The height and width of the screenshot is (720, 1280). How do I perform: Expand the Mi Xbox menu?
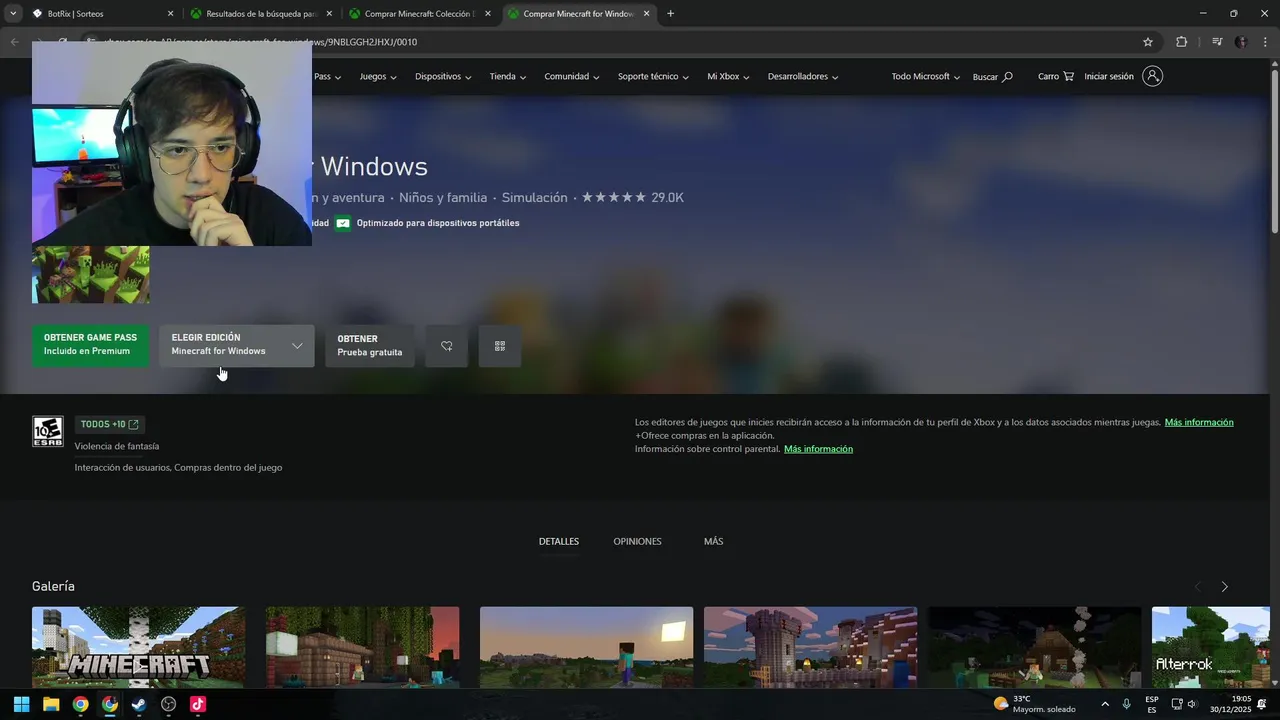point(729,76)
